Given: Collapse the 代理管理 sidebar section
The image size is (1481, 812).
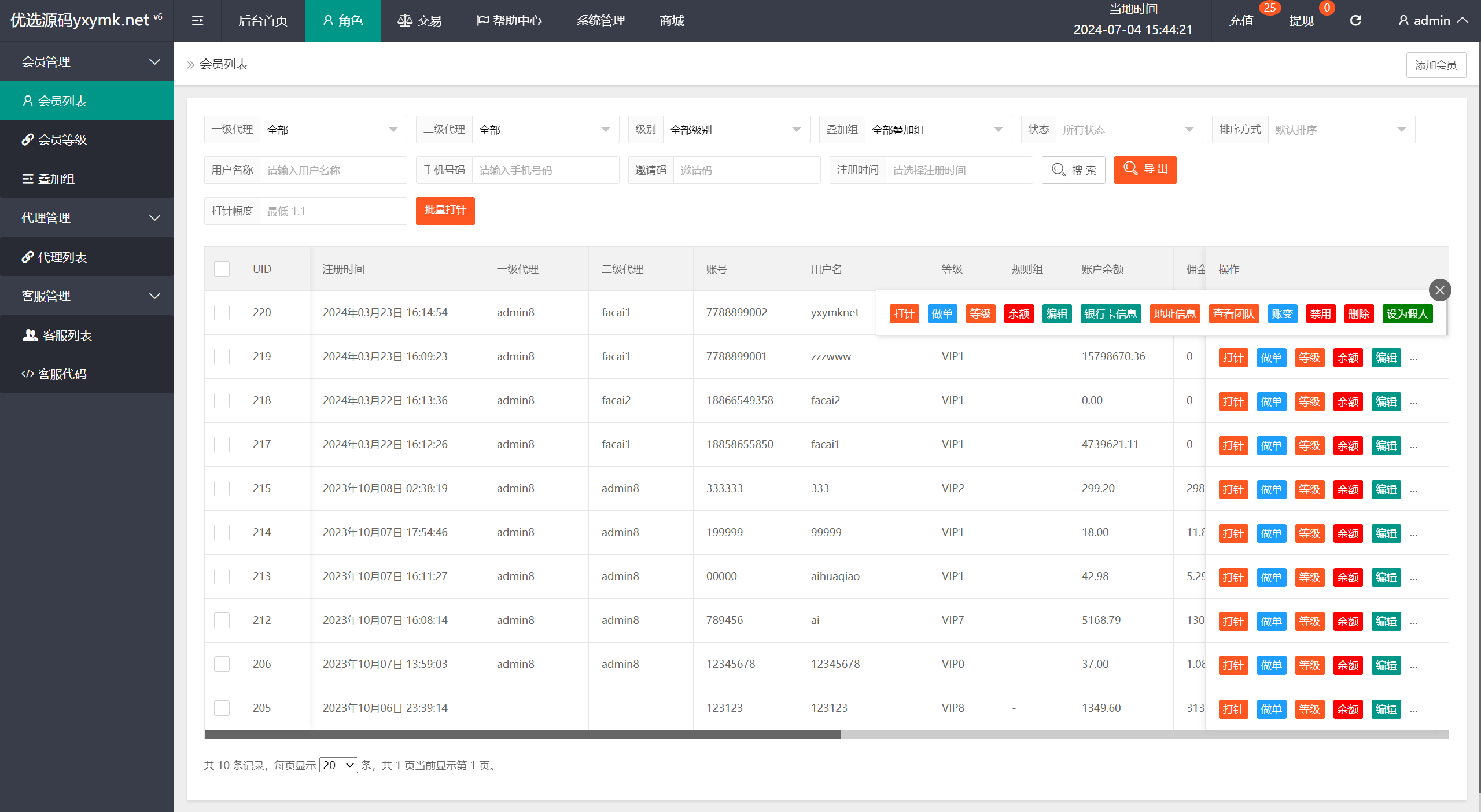Looking at the screenshot, I should [x=87, y=217].
